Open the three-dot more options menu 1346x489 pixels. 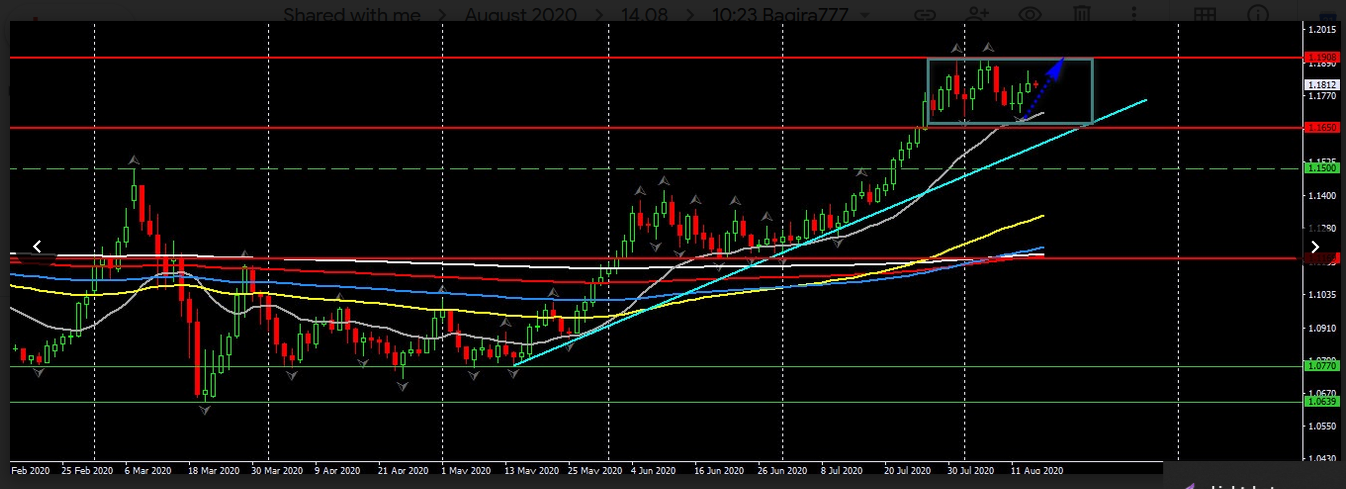pos(1135,15)
